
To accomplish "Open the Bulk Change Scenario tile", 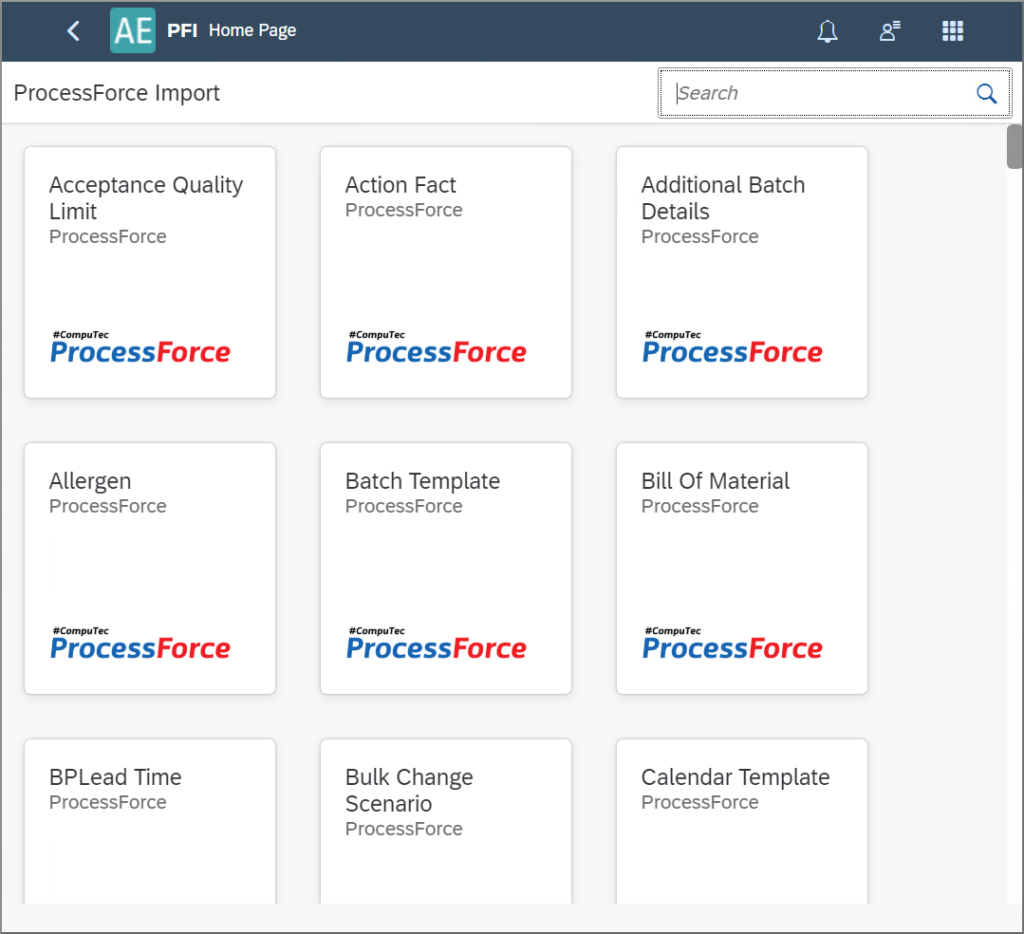I will 446,820.
